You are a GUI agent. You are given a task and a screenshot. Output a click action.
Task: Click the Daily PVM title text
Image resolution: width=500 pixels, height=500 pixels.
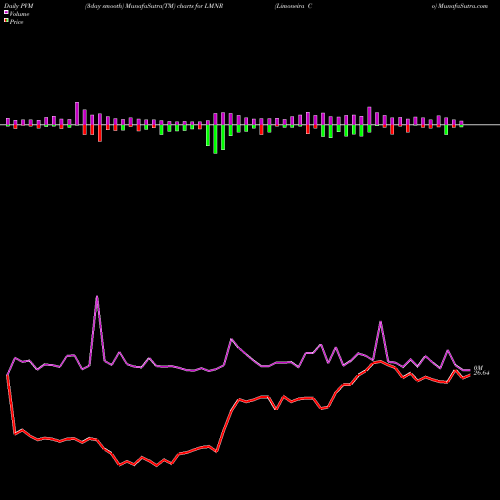[x=19, y=6]
